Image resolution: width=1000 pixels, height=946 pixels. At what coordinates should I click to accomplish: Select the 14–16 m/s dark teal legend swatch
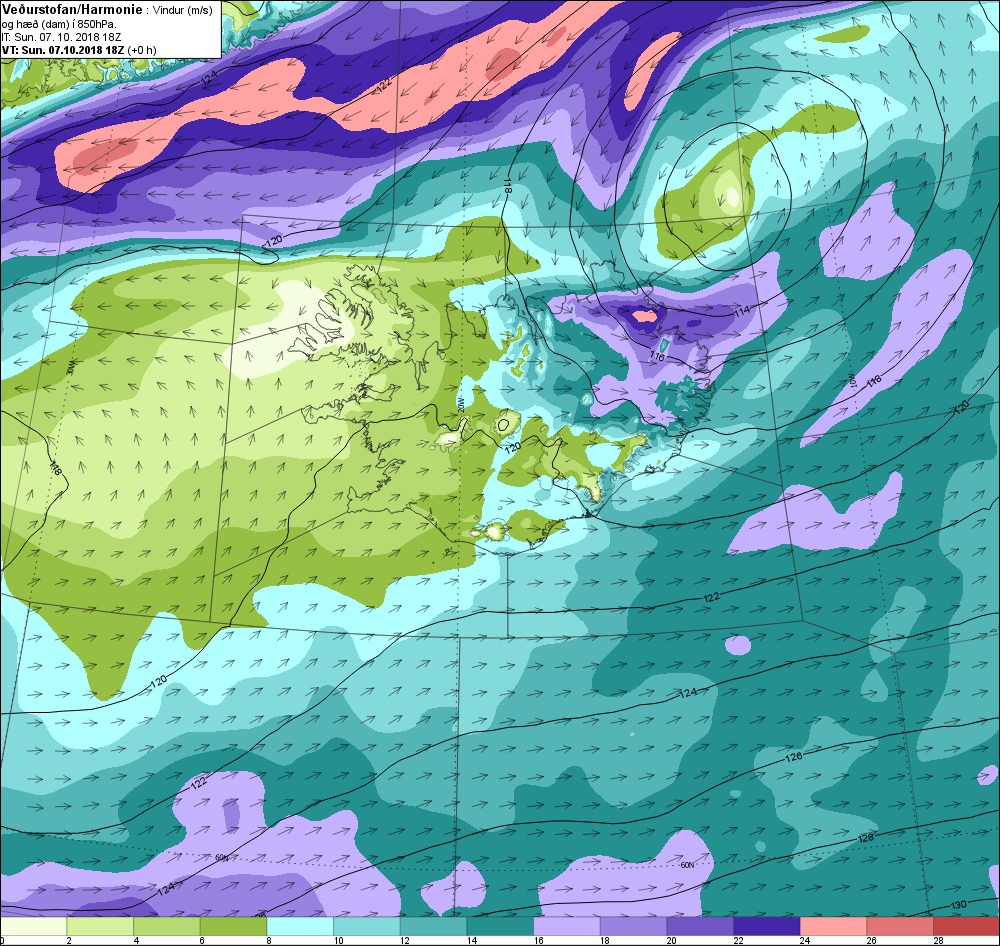[x=500, y=926]
